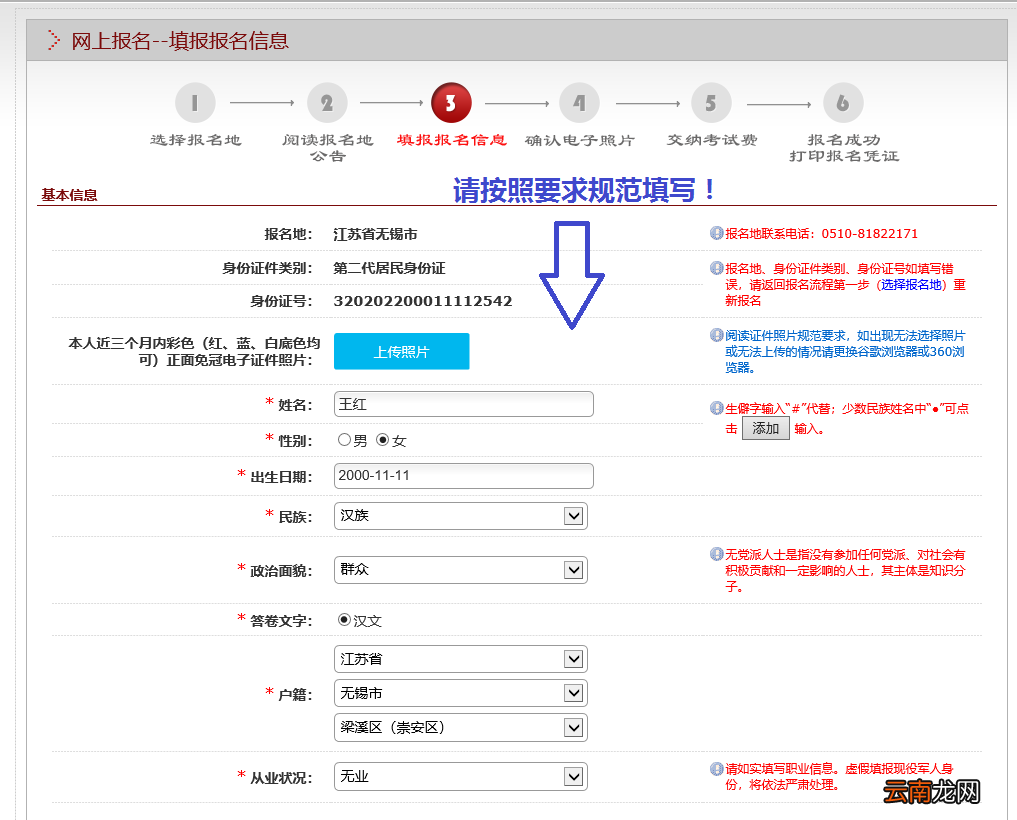Click step label 选择报名地
The image size is (1017, 820).
click(195, 139)
